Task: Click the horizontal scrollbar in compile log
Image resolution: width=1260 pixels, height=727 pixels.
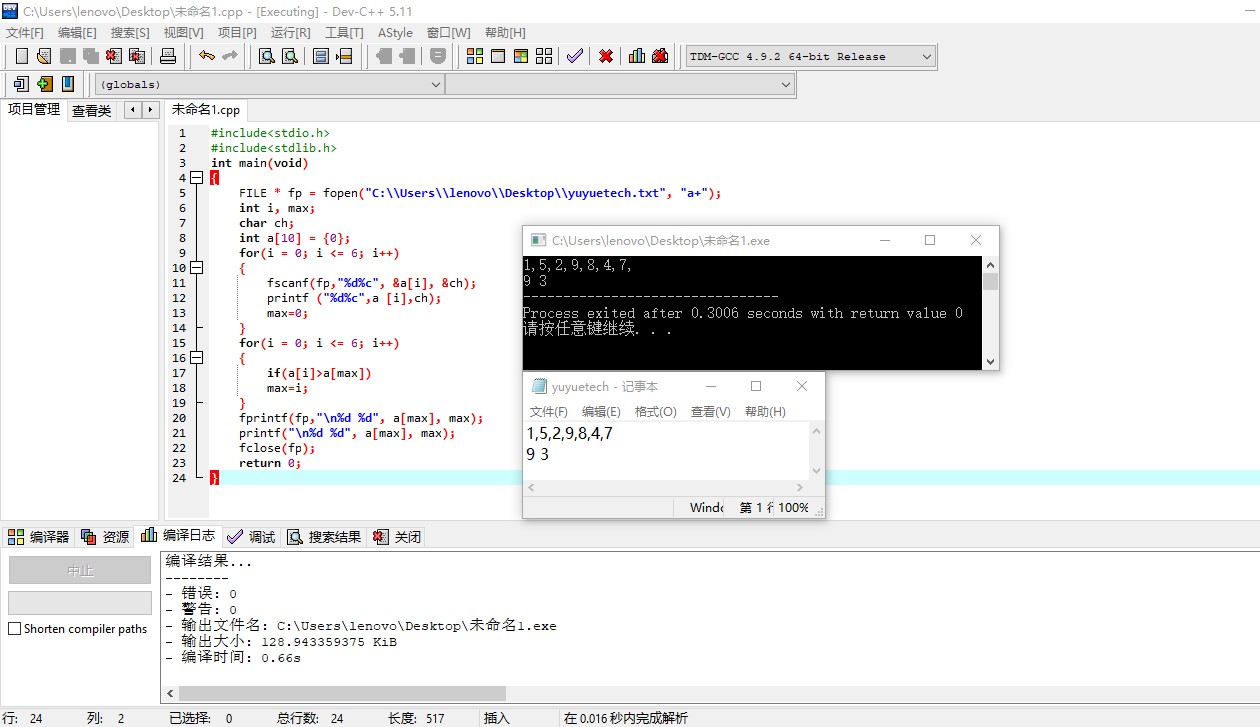Action: [342, 693]
